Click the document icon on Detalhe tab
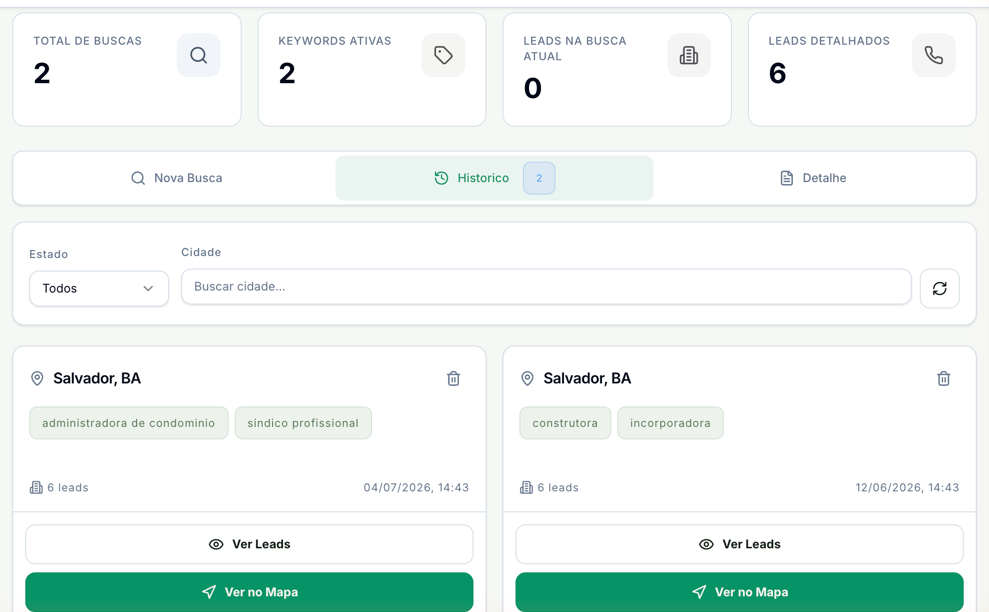Image resolution: width=989 pixels, height=612 pixels. click(787, 178)
